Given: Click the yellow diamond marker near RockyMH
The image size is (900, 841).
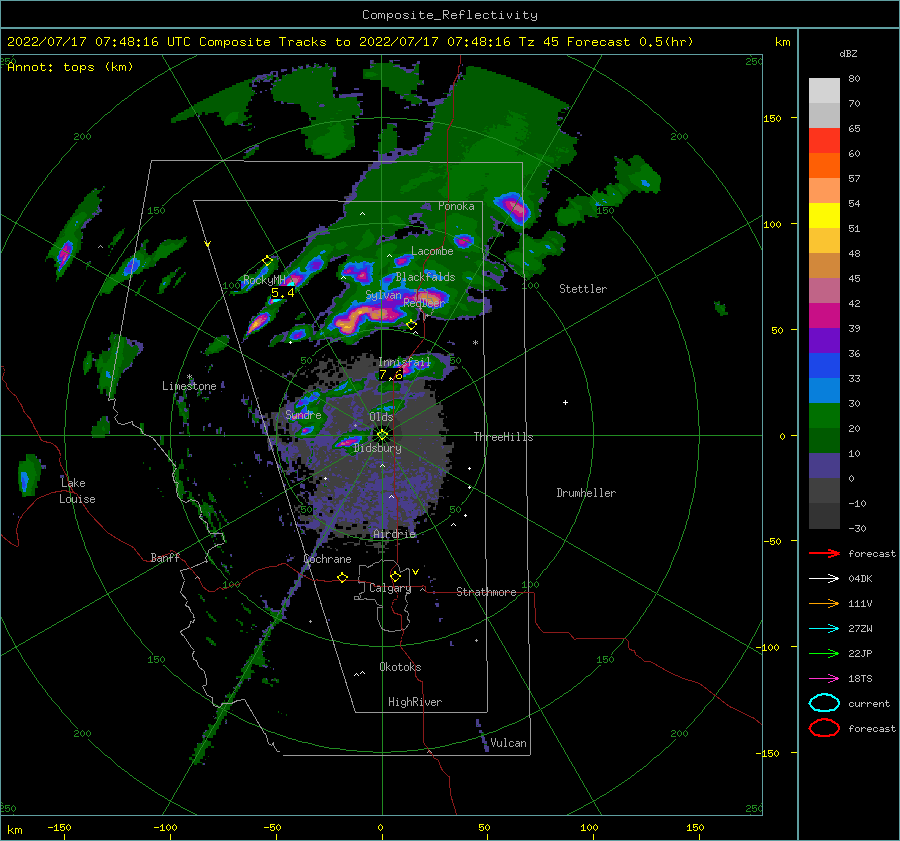Looking at the screenshot, I should click(x=267, y=261).
